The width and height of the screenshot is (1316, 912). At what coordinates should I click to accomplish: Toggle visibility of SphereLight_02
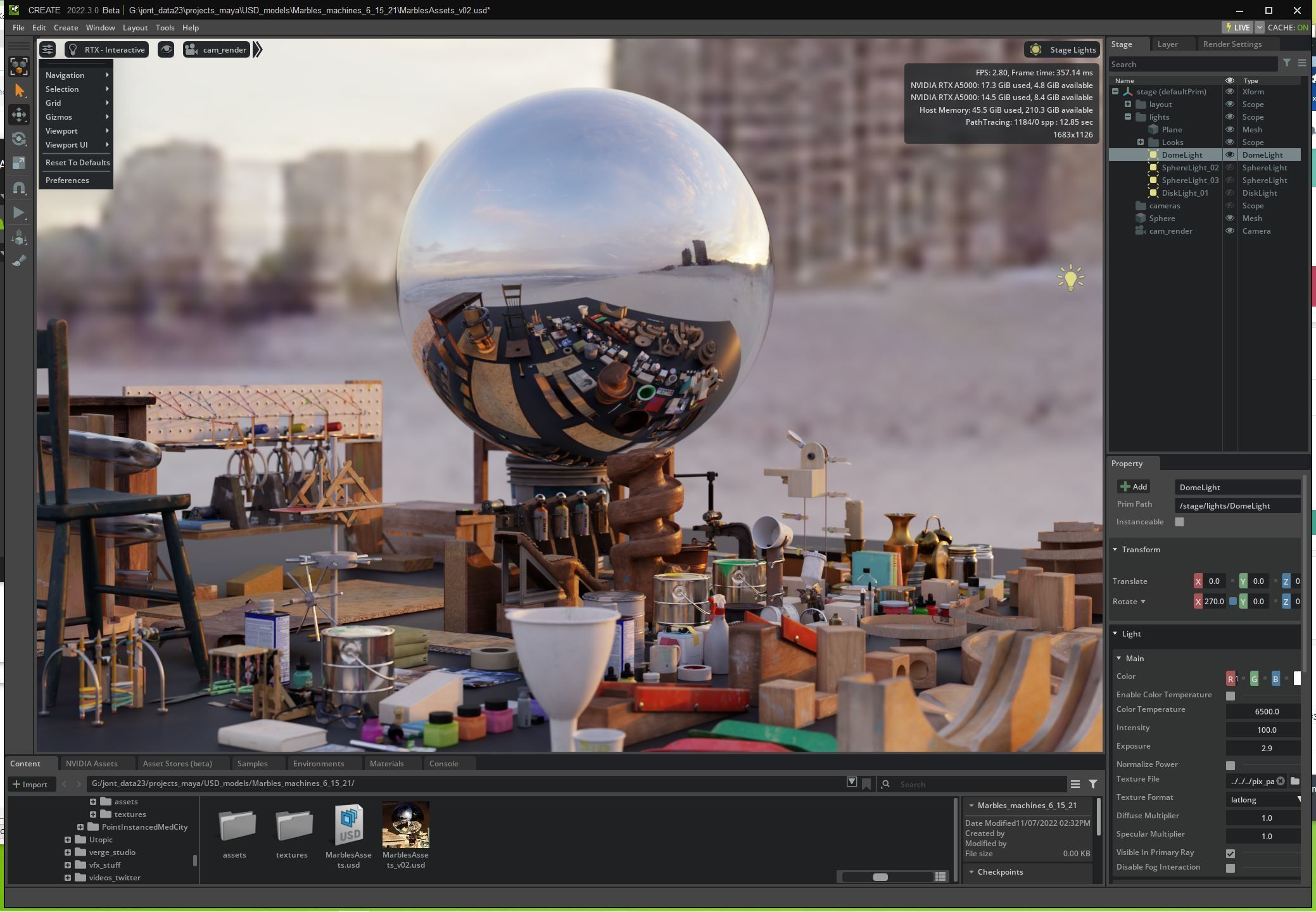click(x=1229, y=168)
